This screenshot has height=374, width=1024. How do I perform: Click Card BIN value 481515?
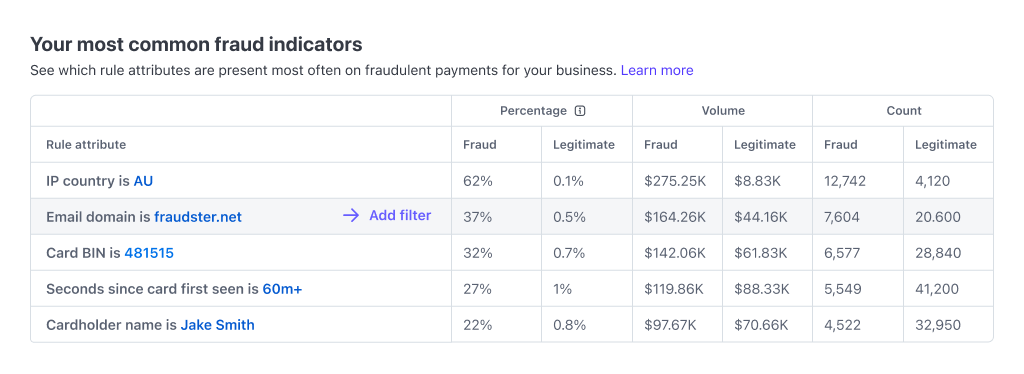click(x=149, y=253)
